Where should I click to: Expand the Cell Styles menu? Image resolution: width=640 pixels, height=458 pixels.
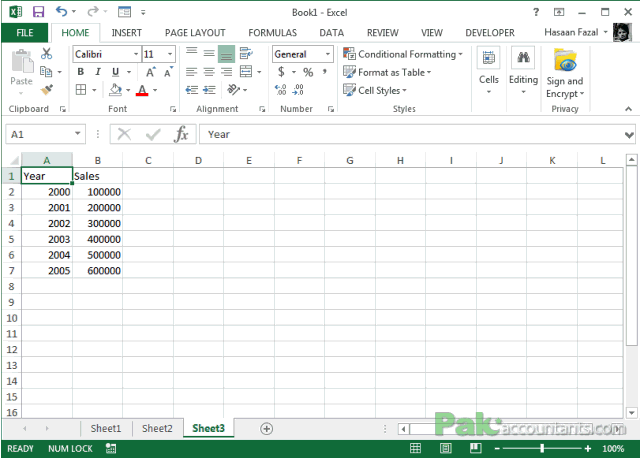pos(375,90)
